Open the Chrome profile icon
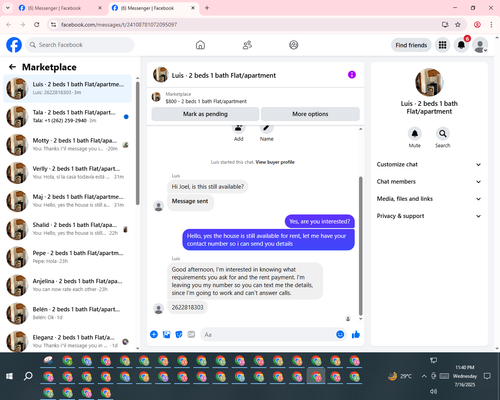The image size is (500, 400). (x=477, y=24)
